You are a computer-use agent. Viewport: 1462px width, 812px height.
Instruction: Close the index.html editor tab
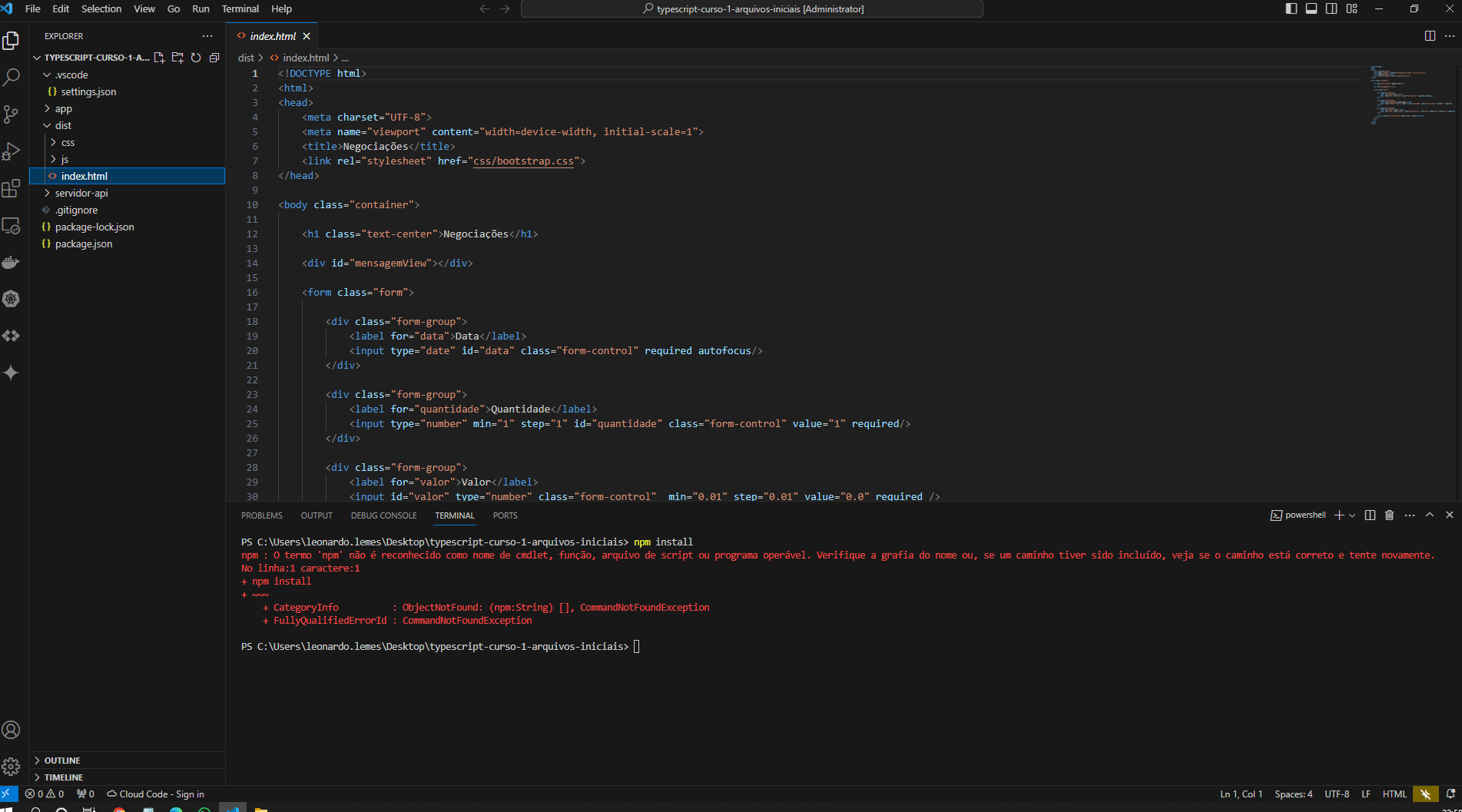(x=307, y=36)
